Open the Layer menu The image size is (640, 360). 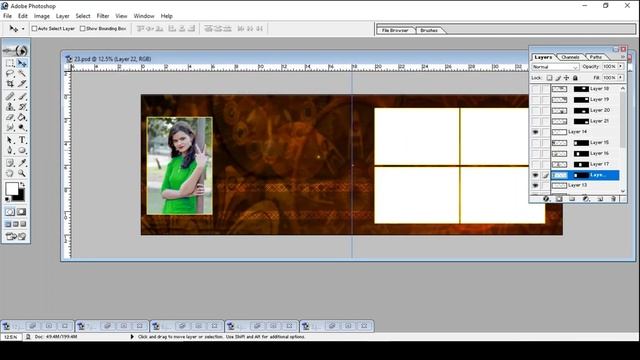tap(62, 16)
